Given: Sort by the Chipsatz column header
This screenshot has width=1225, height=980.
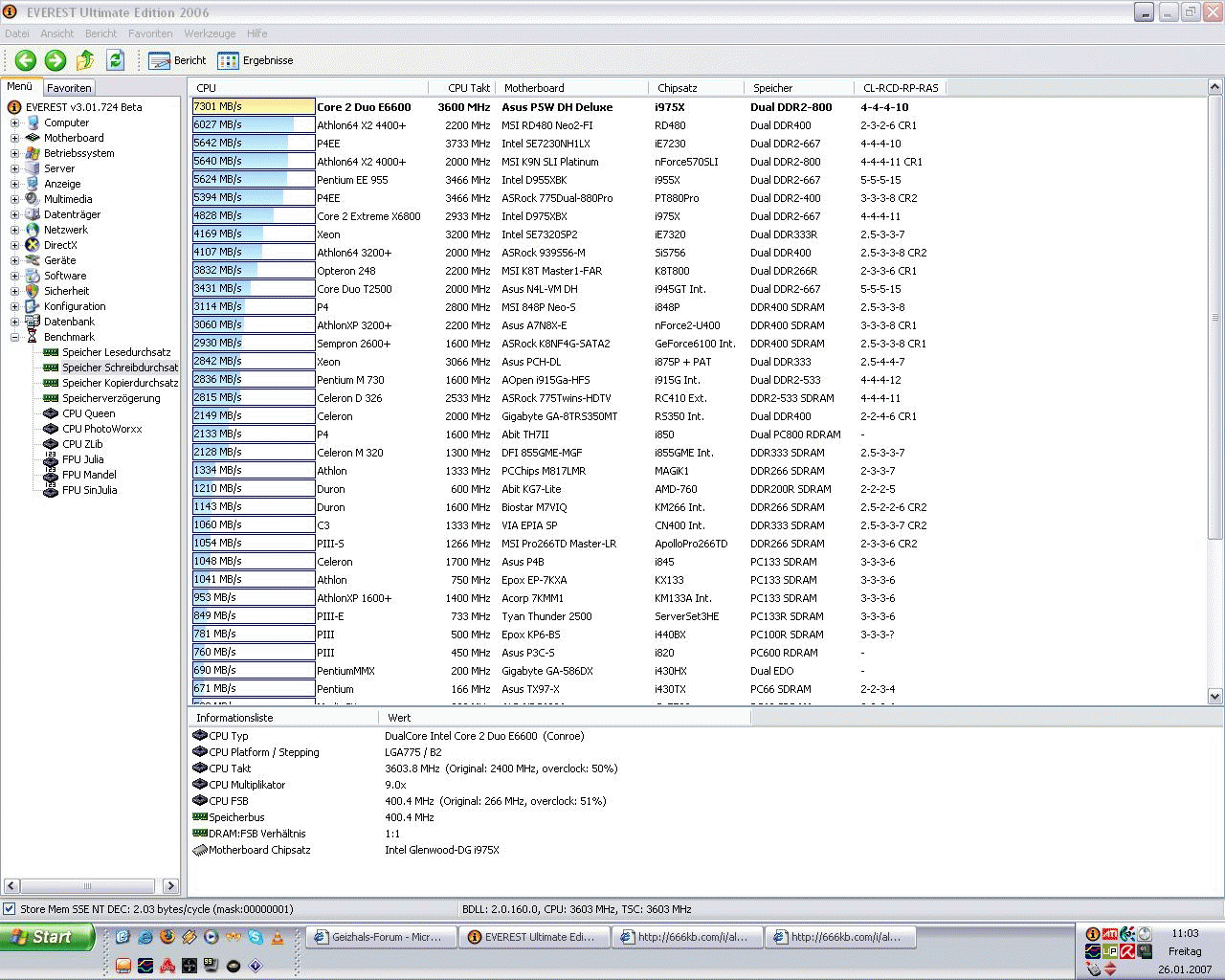Looking at the screenshot, I should [697, 88].
